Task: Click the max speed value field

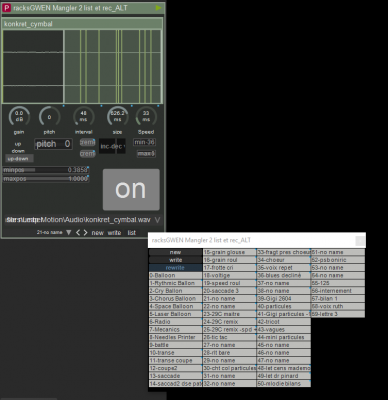Action: click(x=146, y=154)
